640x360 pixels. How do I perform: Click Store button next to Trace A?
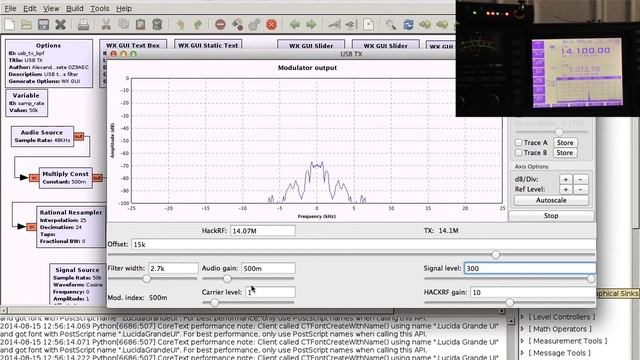[565, 142]
